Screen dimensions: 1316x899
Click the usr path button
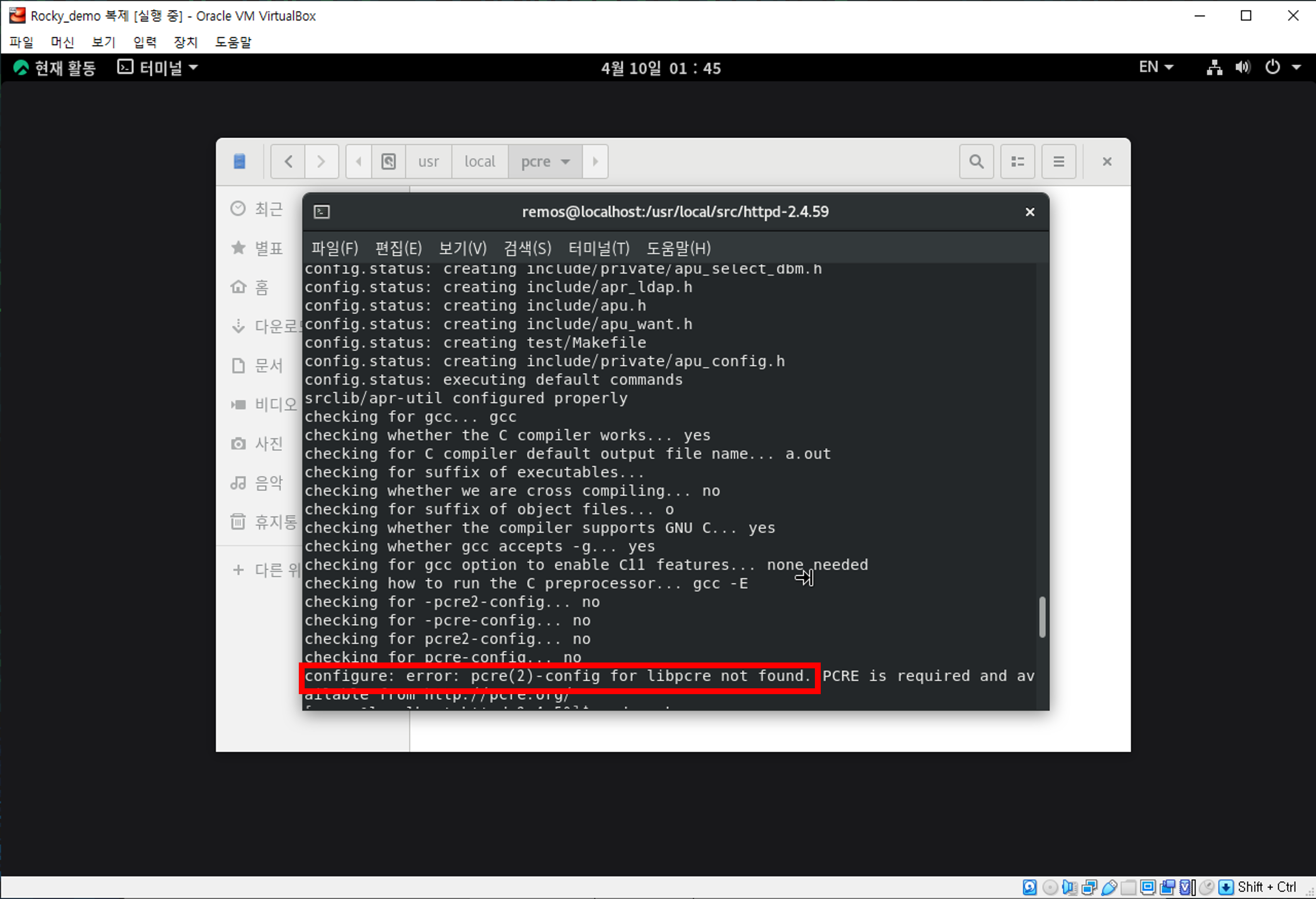click(428, 162)
